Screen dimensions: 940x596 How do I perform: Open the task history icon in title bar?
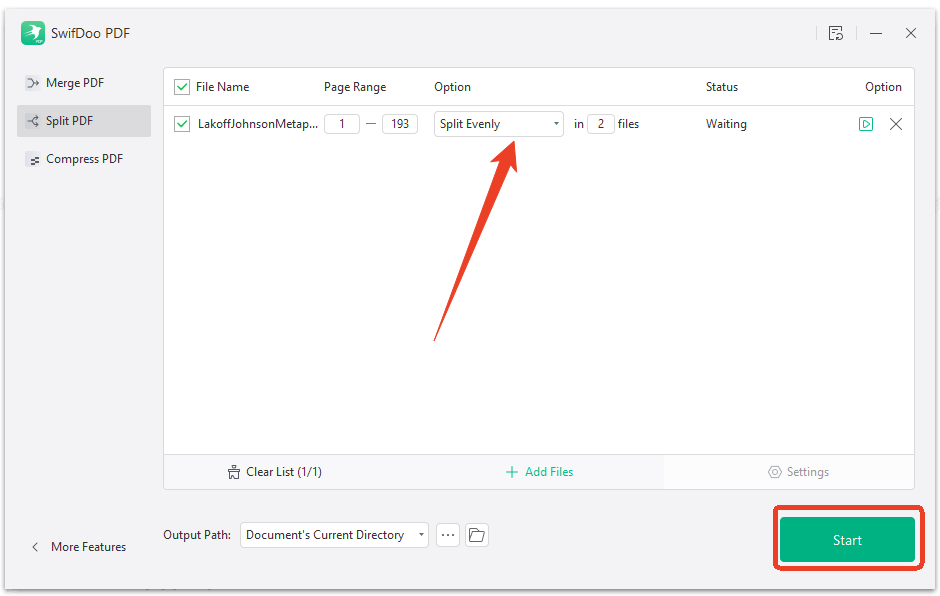[x=836, y=33]
